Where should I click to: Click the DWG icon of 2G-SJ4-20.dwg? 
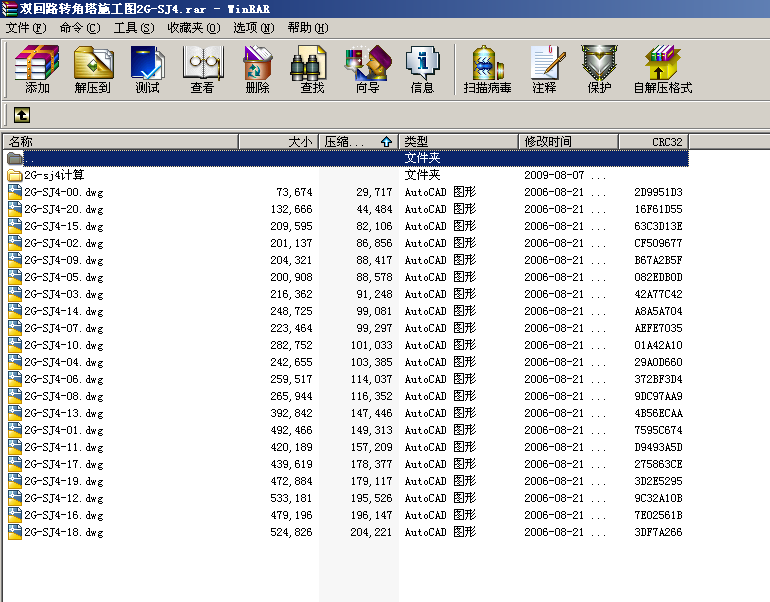pos(15,209)
